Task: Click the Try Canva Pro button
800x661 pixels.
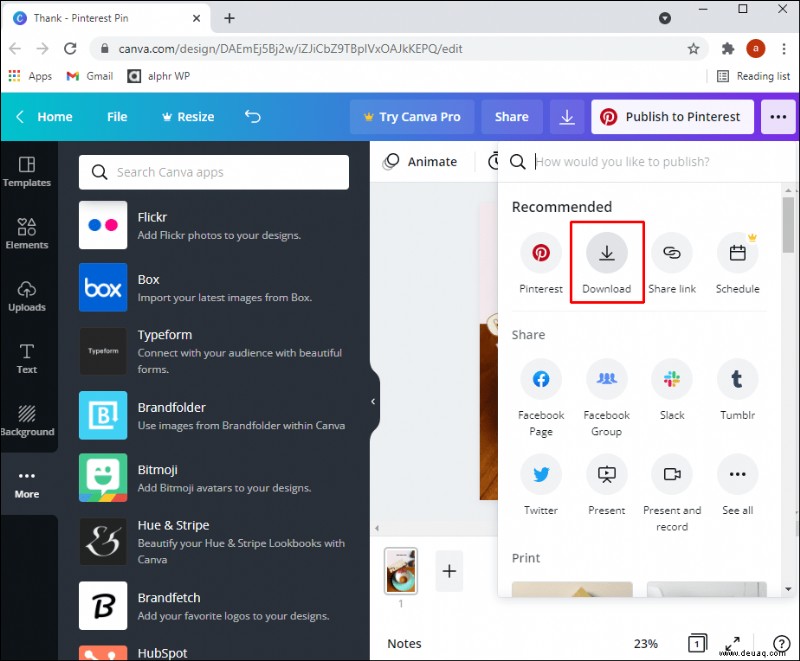Action: tap(412, 117)
